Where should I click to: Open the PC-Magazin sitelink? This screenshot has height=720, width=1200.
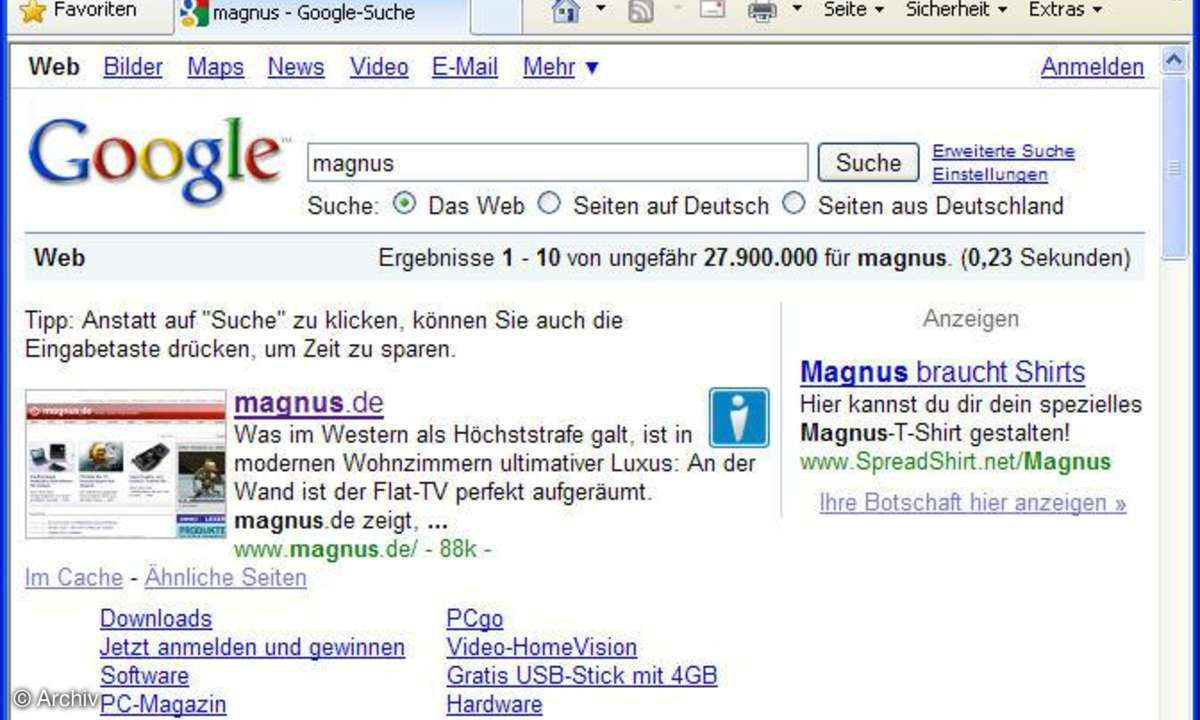163,704
